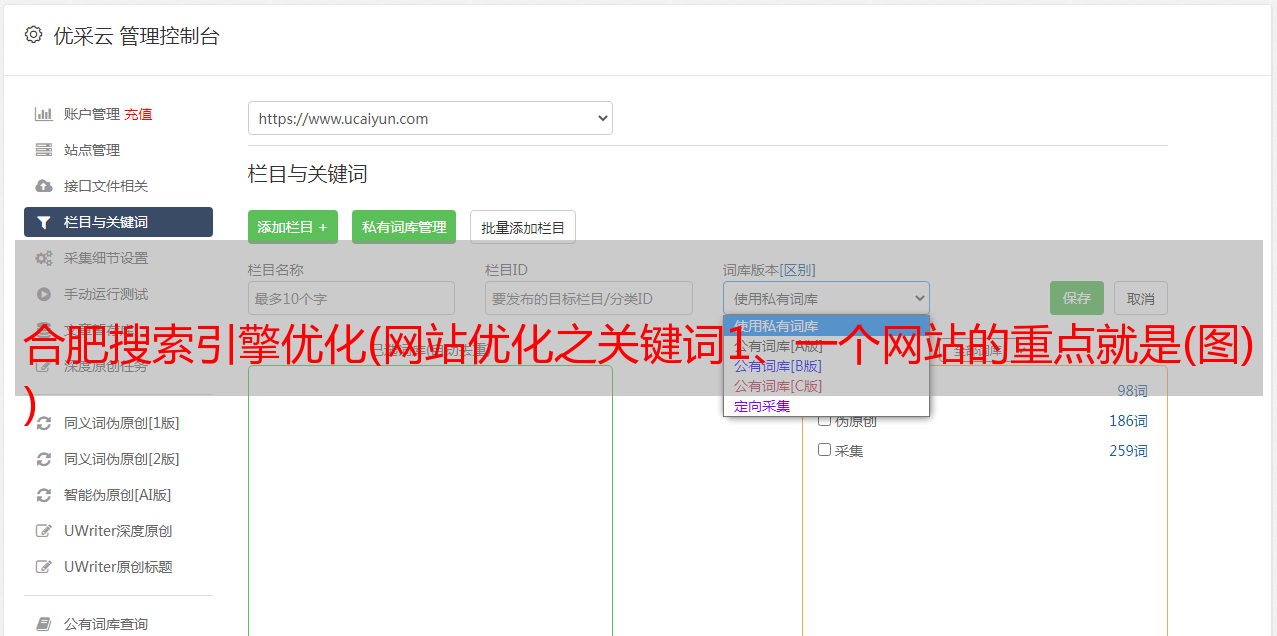Click the gear icon beside 优采云 管理控制台
The image size is (1277, 636).
pyautogui.click(x=33, y=35)
